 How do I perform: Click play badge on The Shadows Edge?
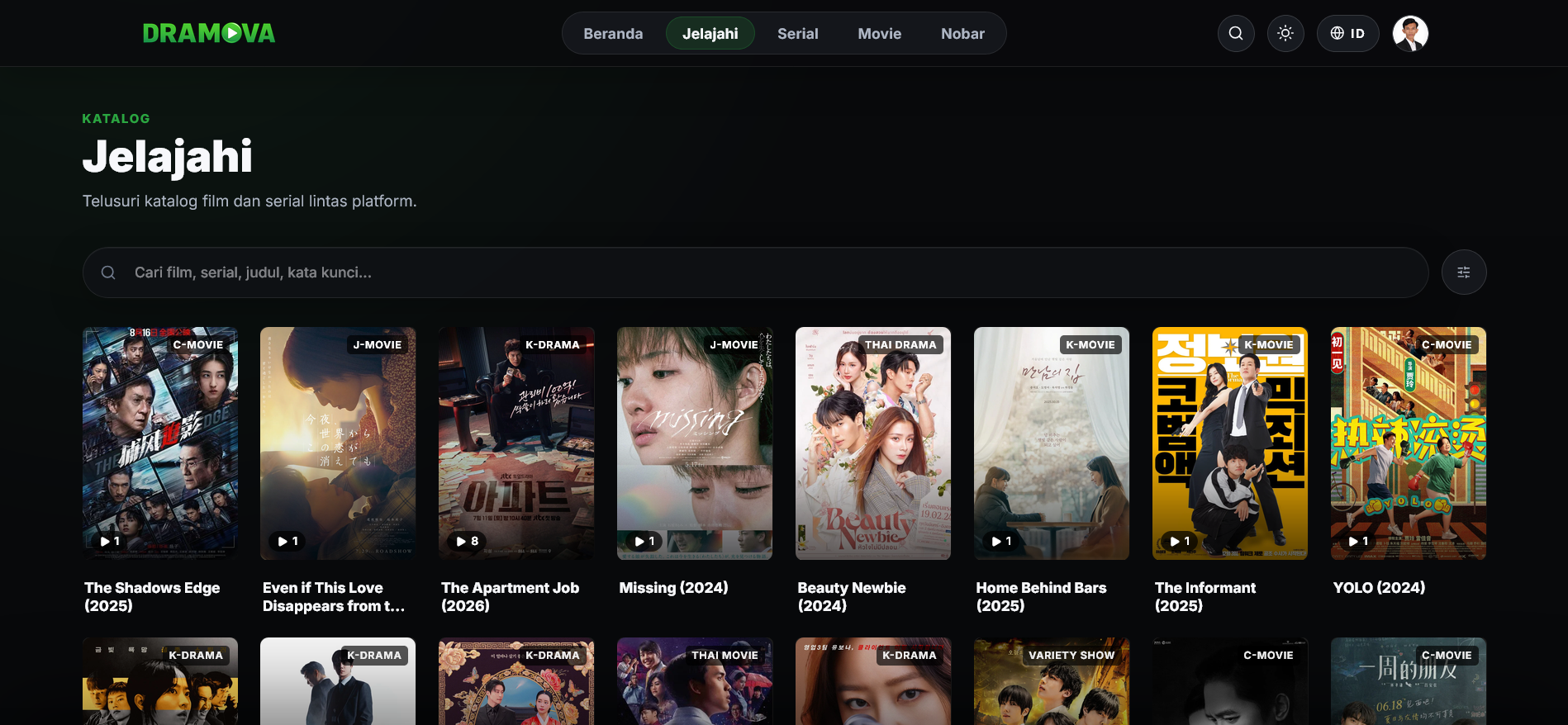pyautogui.click(x=110, y=541)
